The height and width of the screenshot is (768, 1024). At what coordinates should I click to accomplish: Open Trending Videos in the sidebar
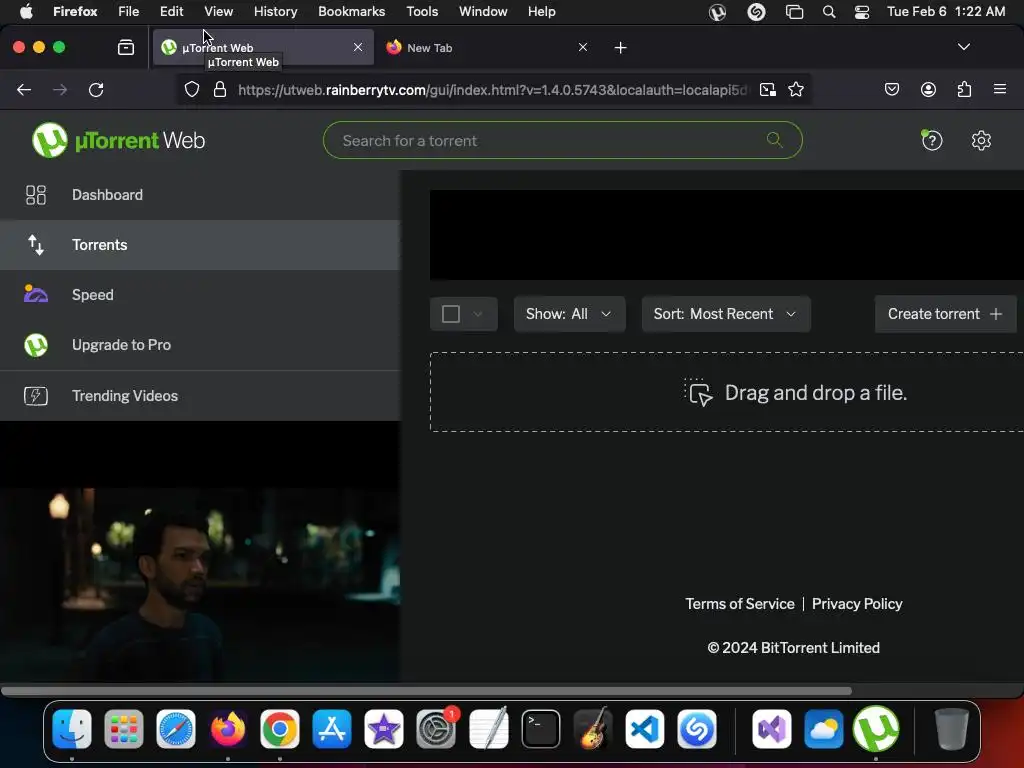(x=200, y=396)
